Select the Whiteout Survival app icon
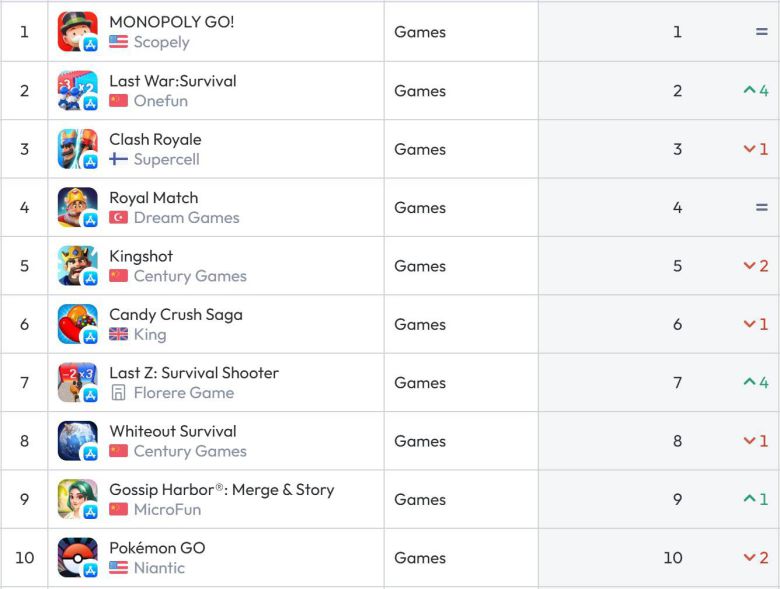 coord(77,441)
